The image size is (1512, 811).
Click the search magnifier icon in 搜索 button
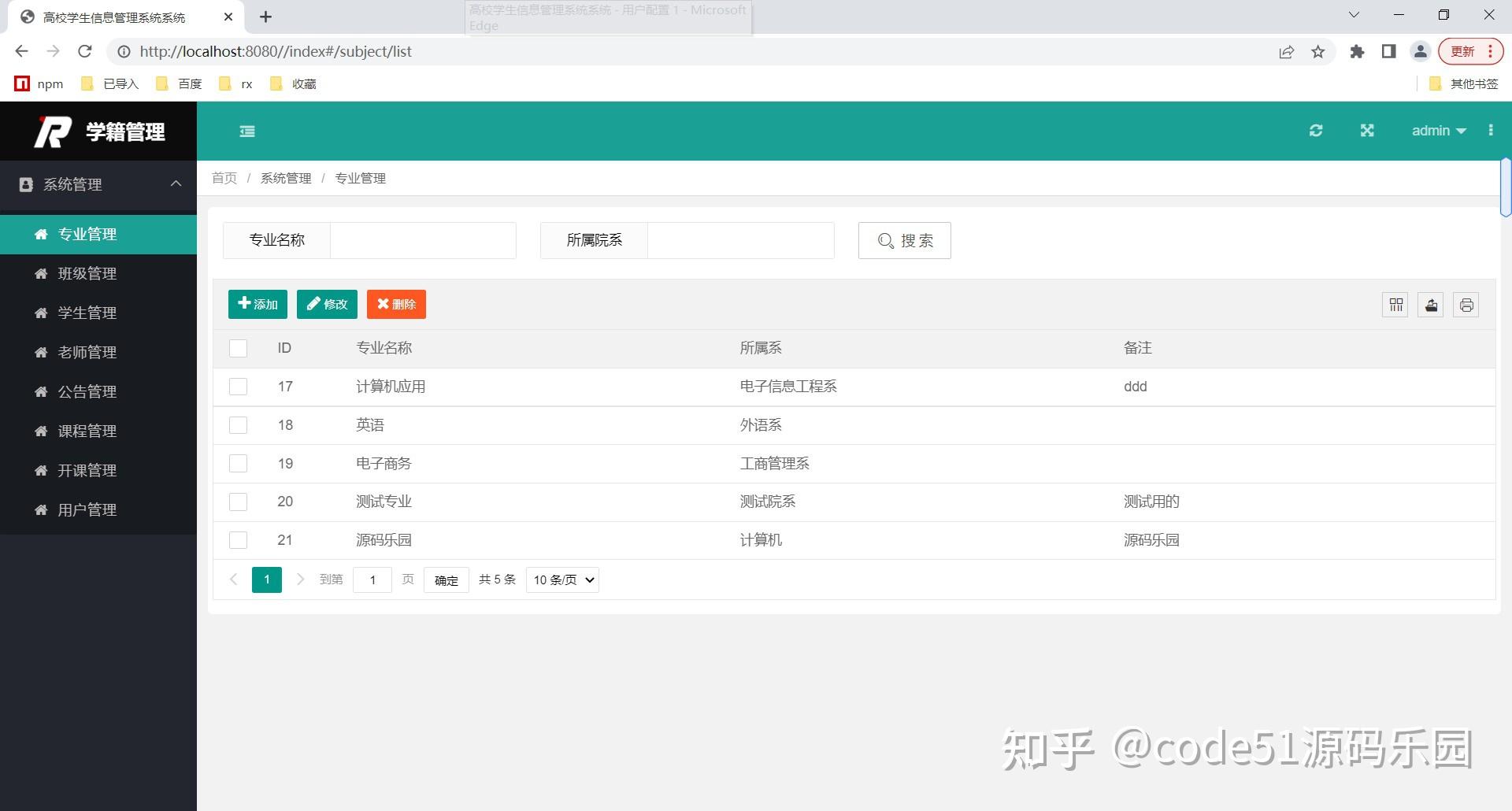[887, 241]
